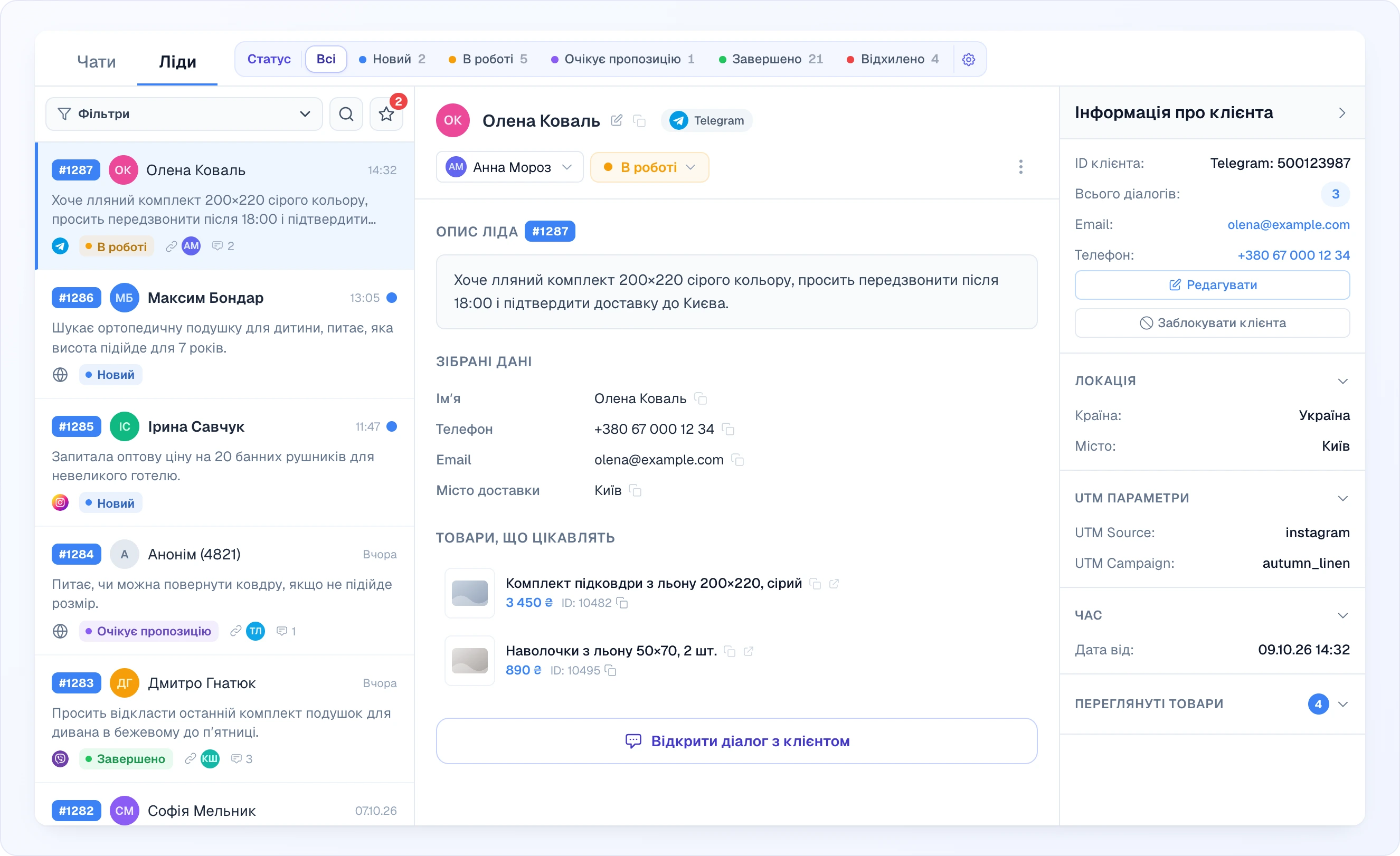Open lead #1285 Ірина Савчук
The image size is (1400, 856).
coord(224,463)
